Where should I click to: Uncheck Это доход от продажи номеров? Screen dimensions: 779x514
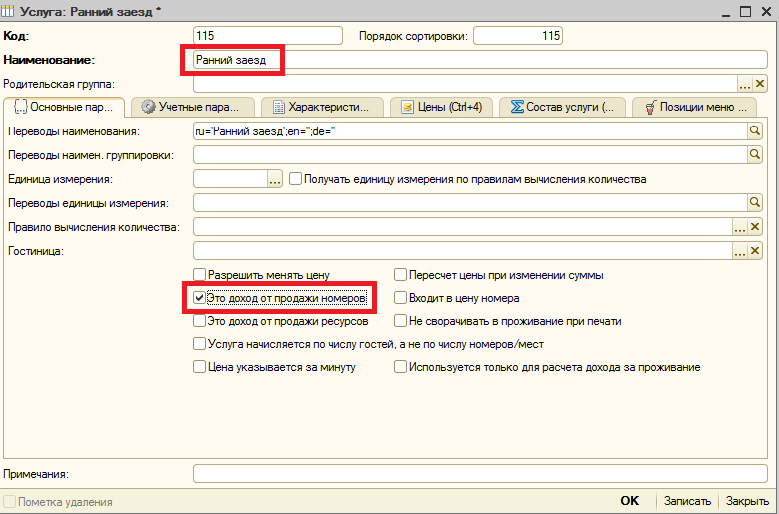(199, 298)
